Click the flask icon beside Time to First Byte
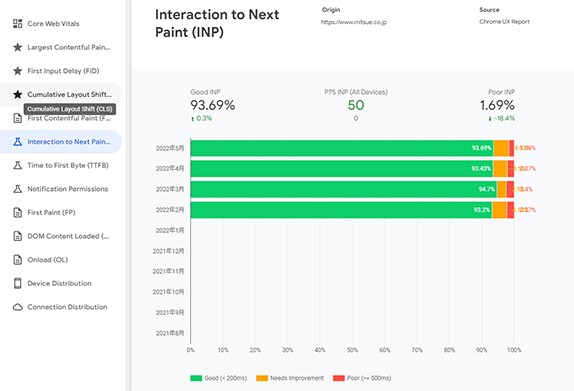 coord(18,165)
